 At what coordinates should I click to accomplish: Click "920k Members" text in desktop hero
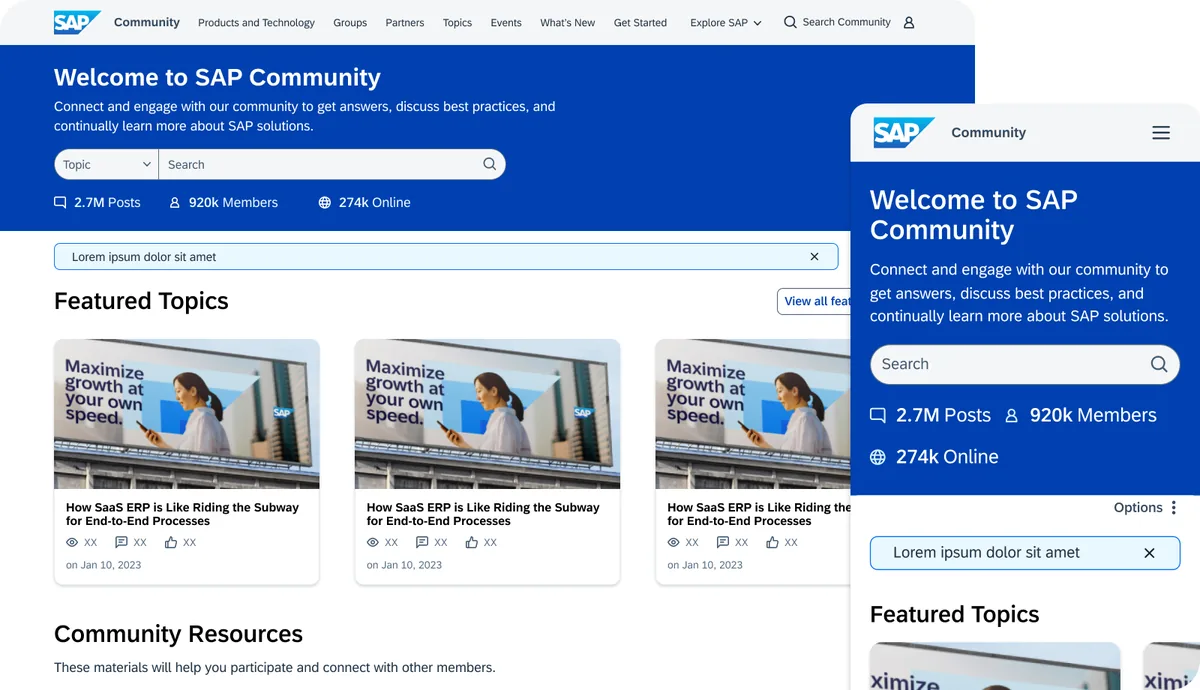point(233,202)
